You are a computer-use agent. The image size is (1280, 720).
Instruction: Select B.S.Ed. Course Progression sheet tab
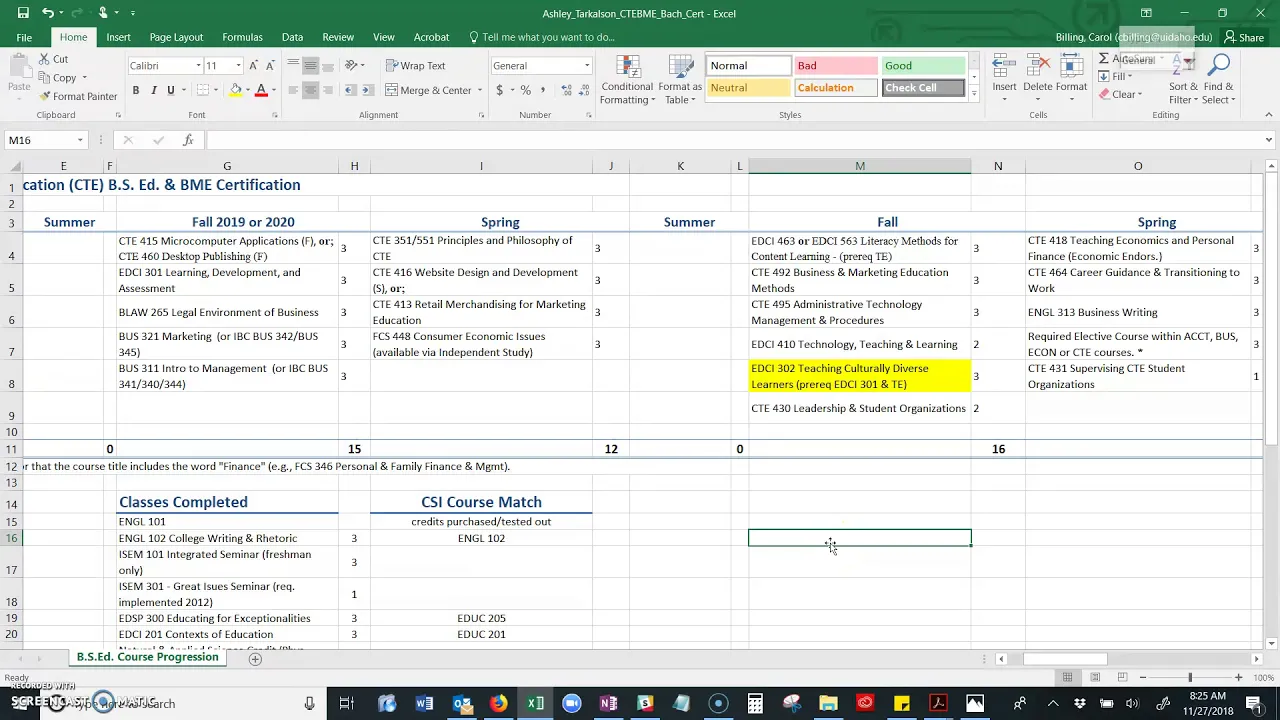[x=147, y=657]
